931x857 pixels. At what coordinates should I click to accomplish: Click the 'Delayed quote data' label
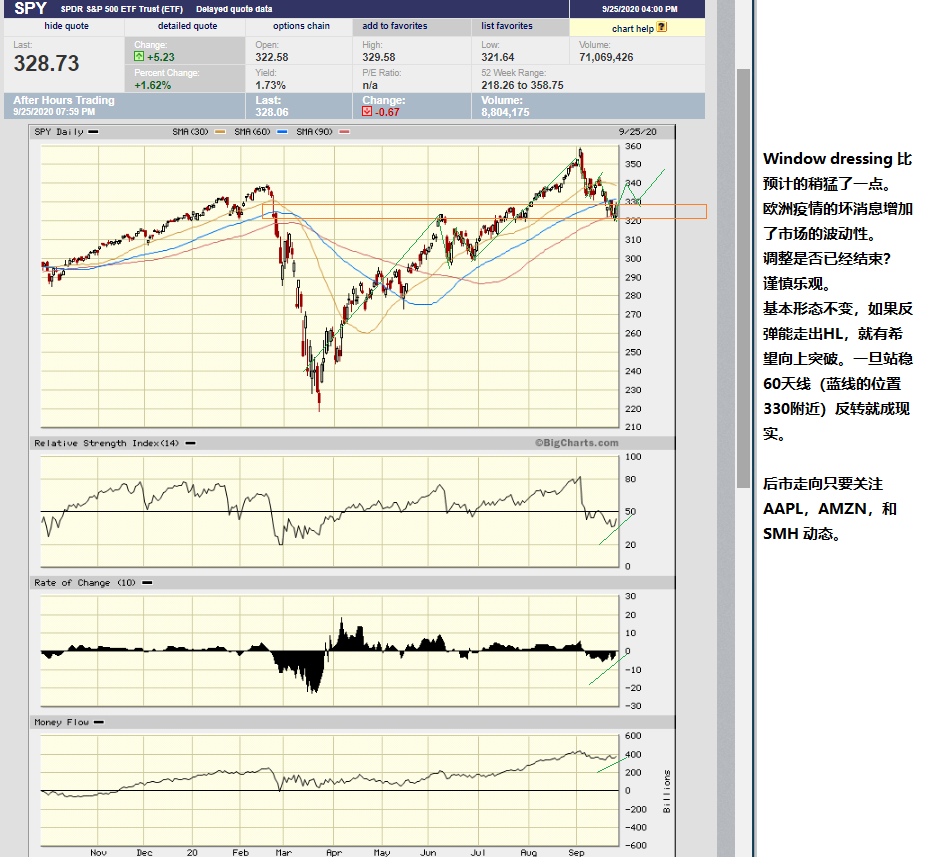click(x=234, y=9)
